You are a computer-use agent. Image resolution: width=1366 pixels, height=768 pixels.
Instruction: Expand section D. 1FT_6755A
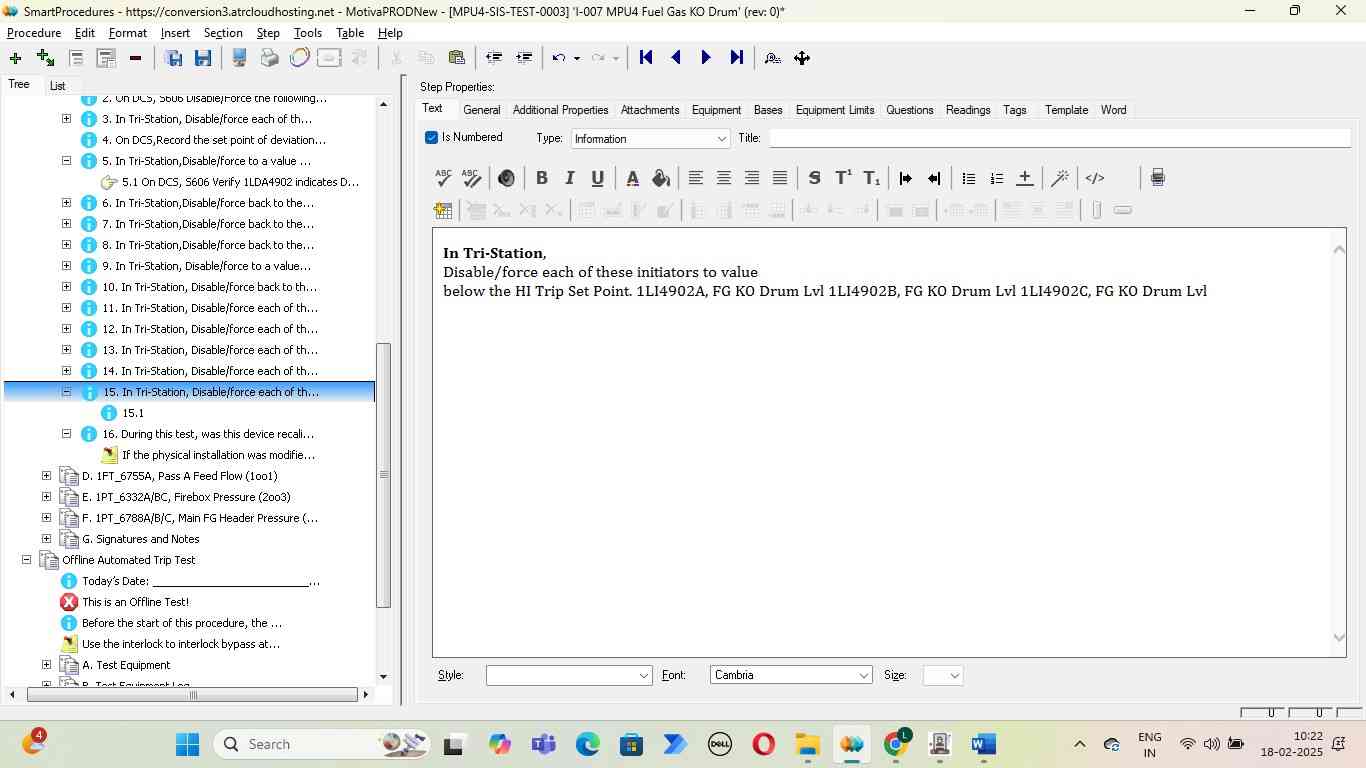[46, 476]
